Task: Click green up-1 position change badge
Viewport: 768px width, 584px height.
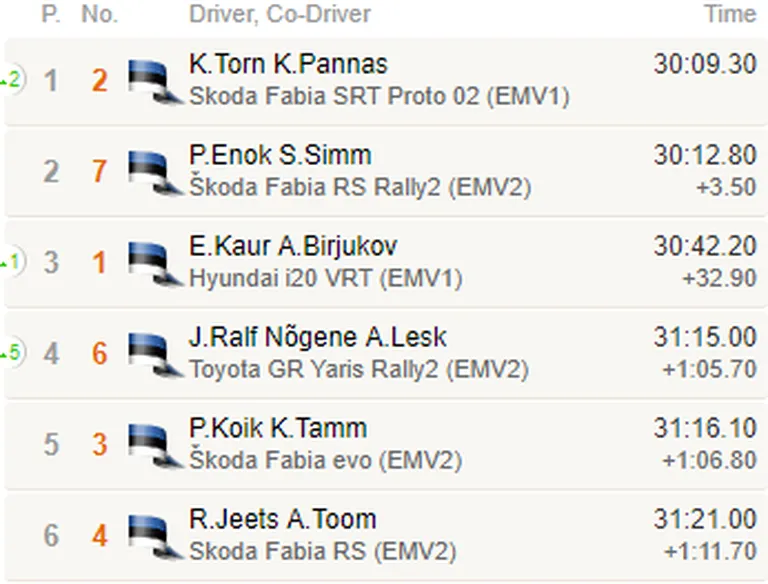Action: click(12, 262)
